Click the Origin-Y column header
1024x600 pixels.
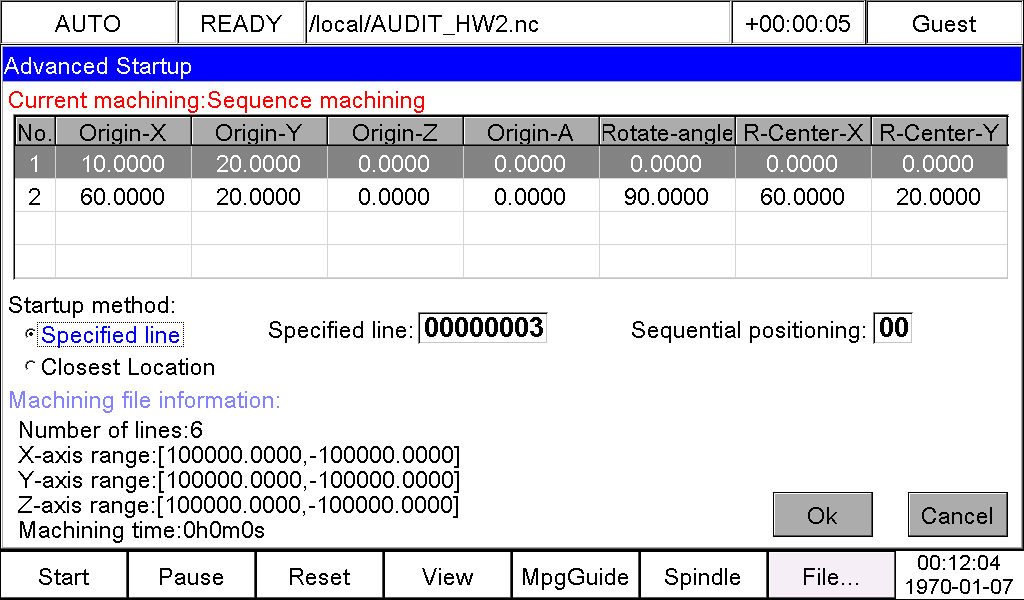tap(259, 132)
